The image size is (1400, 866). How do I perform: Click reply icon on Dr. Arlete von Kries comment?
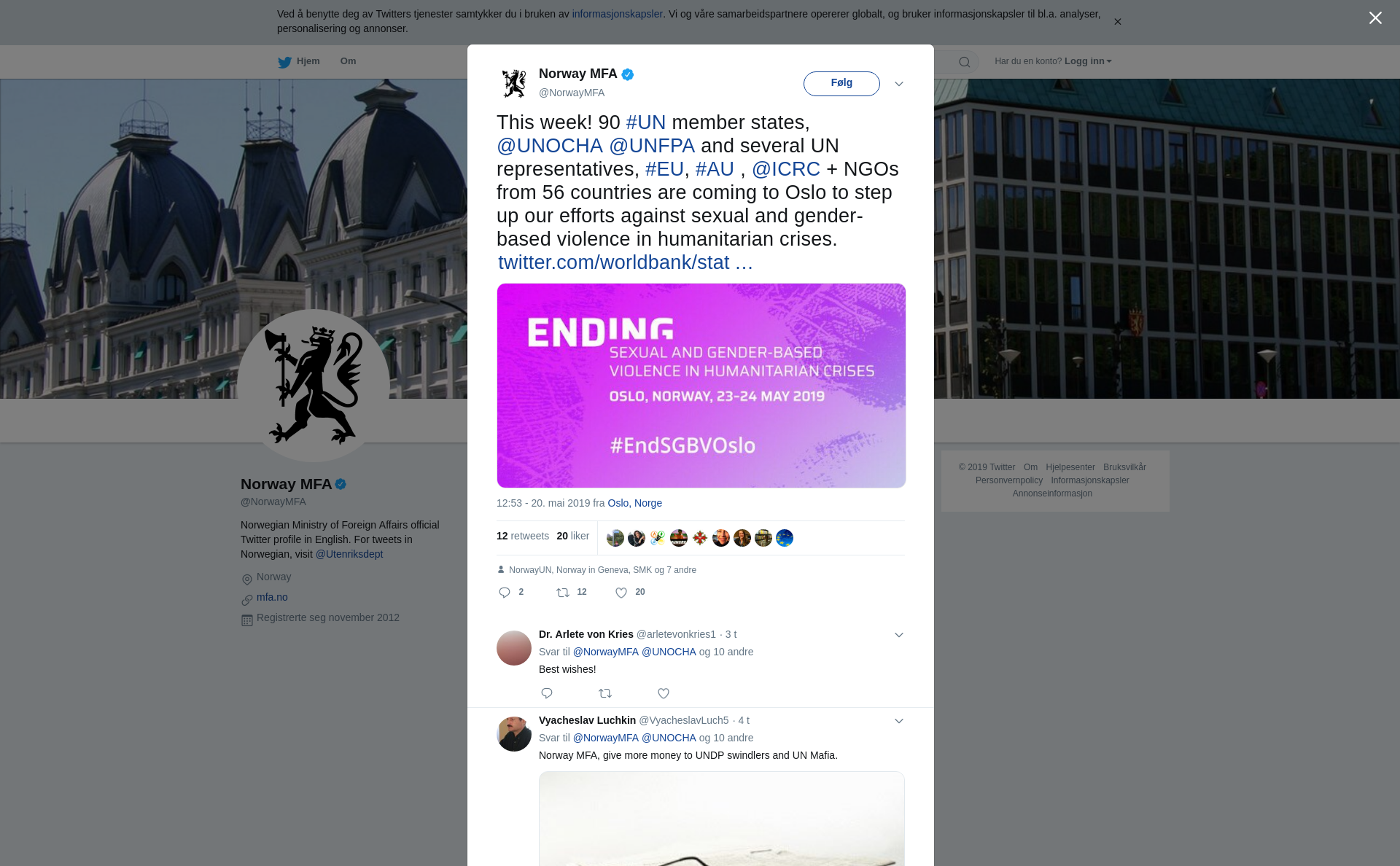pos(547,693)
